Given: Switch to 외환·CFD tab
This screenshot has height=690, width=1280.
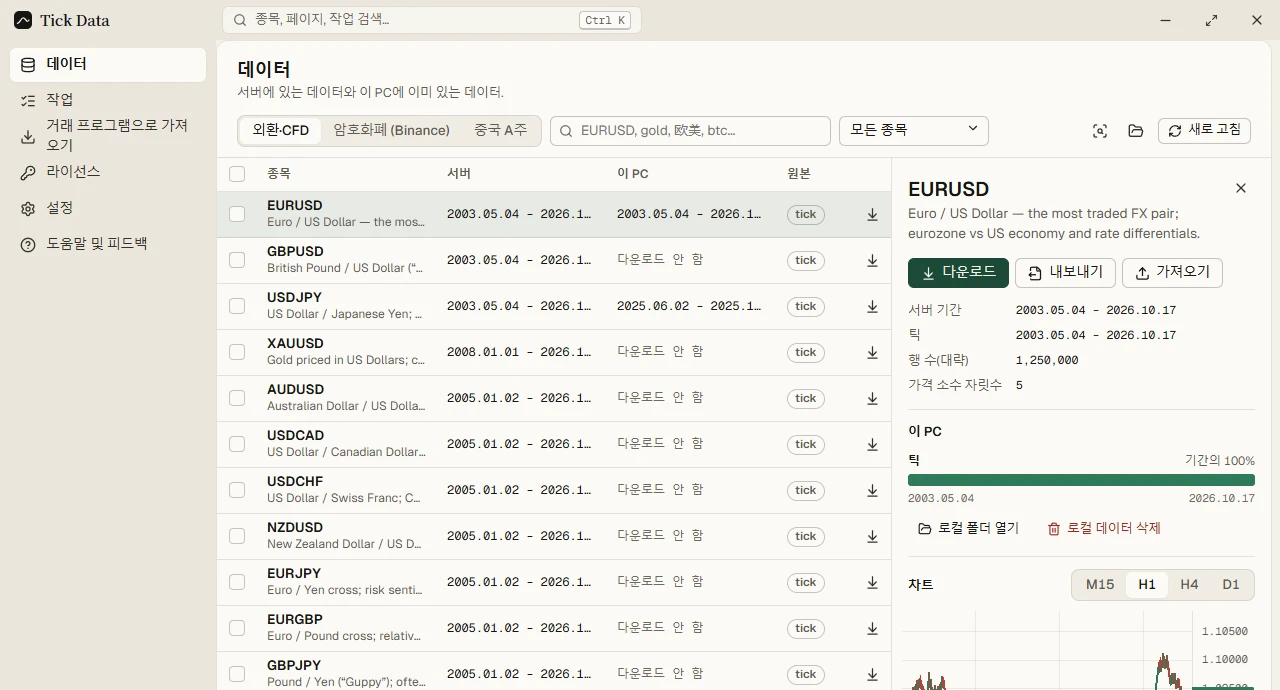Looking at the screenshot, I should point(281,131).
